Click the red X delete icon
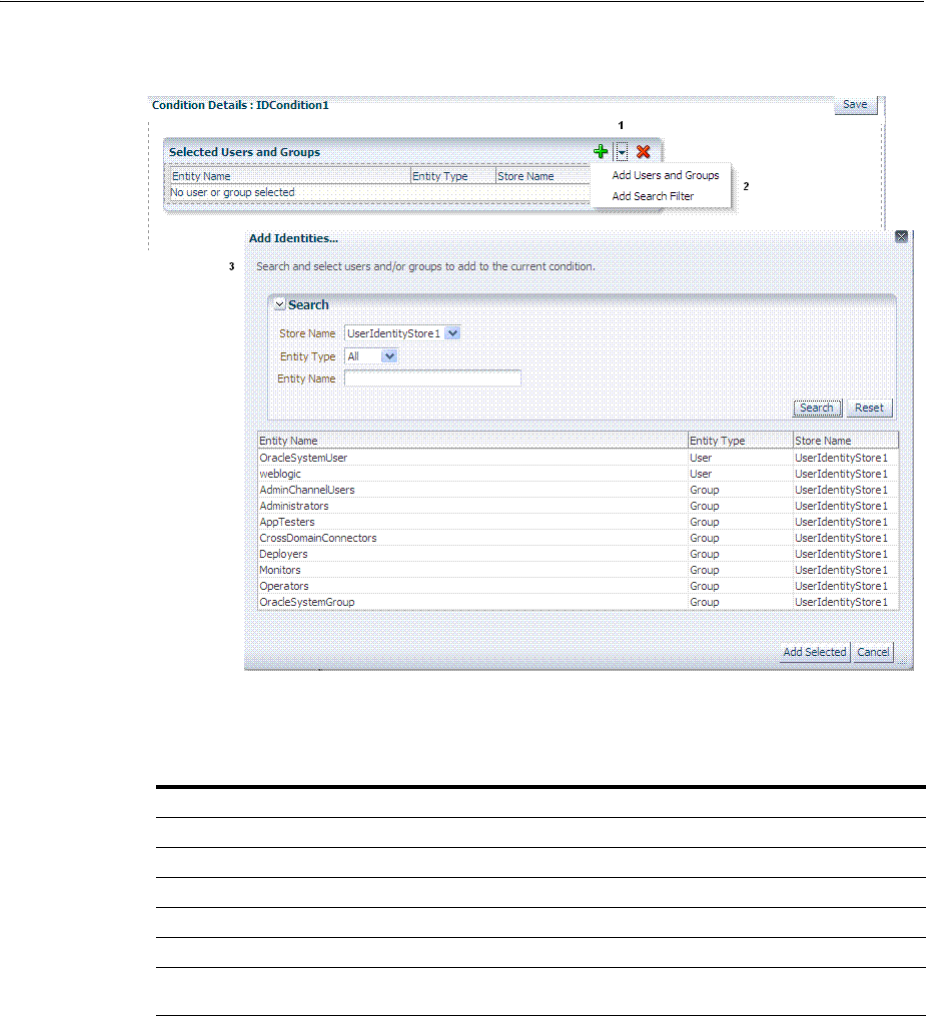Image resolution: width=926 pixels, height=1016 pixels. pos(643,152)
